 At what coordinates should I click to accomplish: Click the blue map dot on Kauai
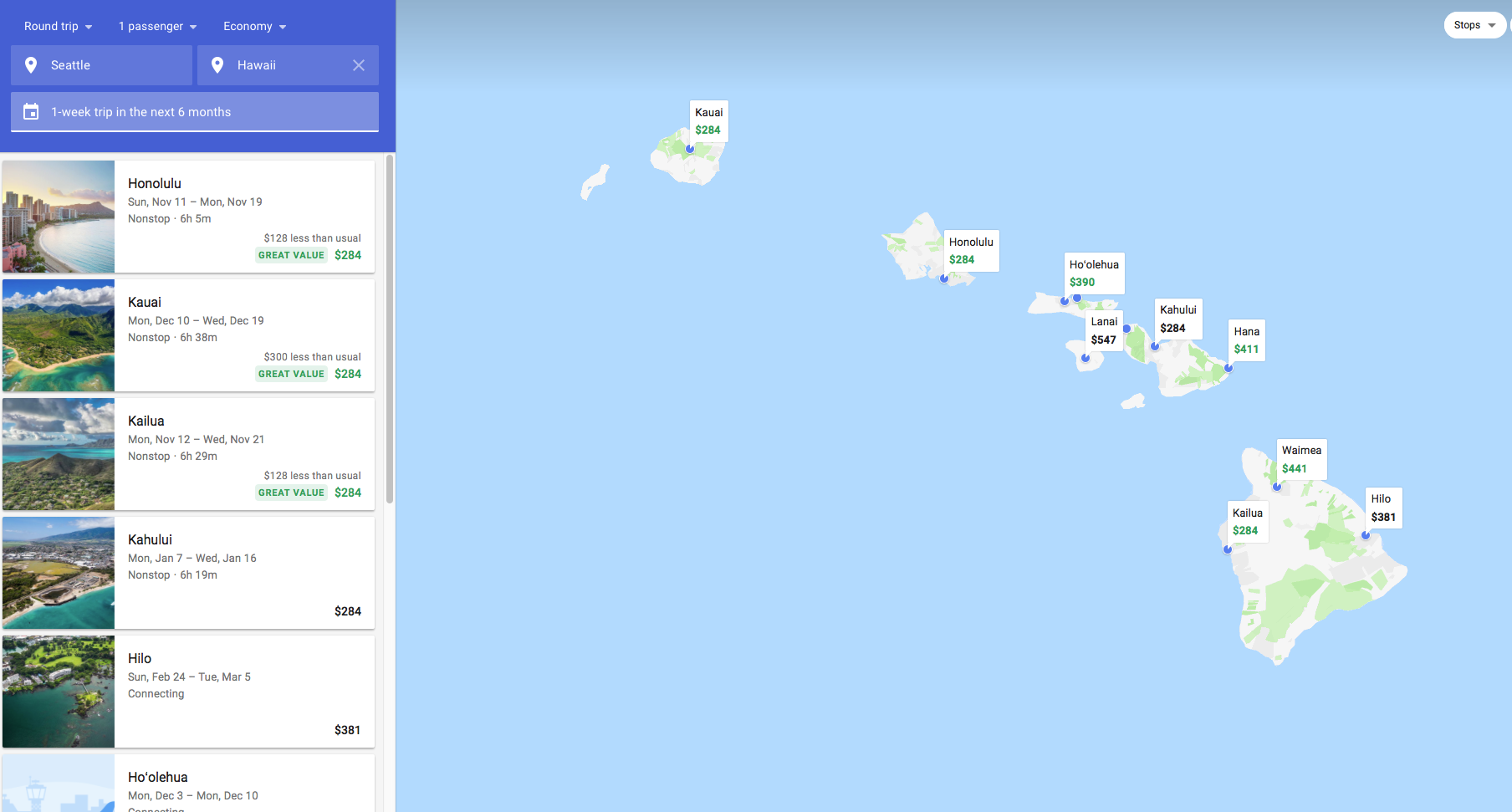(x=690, y=149)
